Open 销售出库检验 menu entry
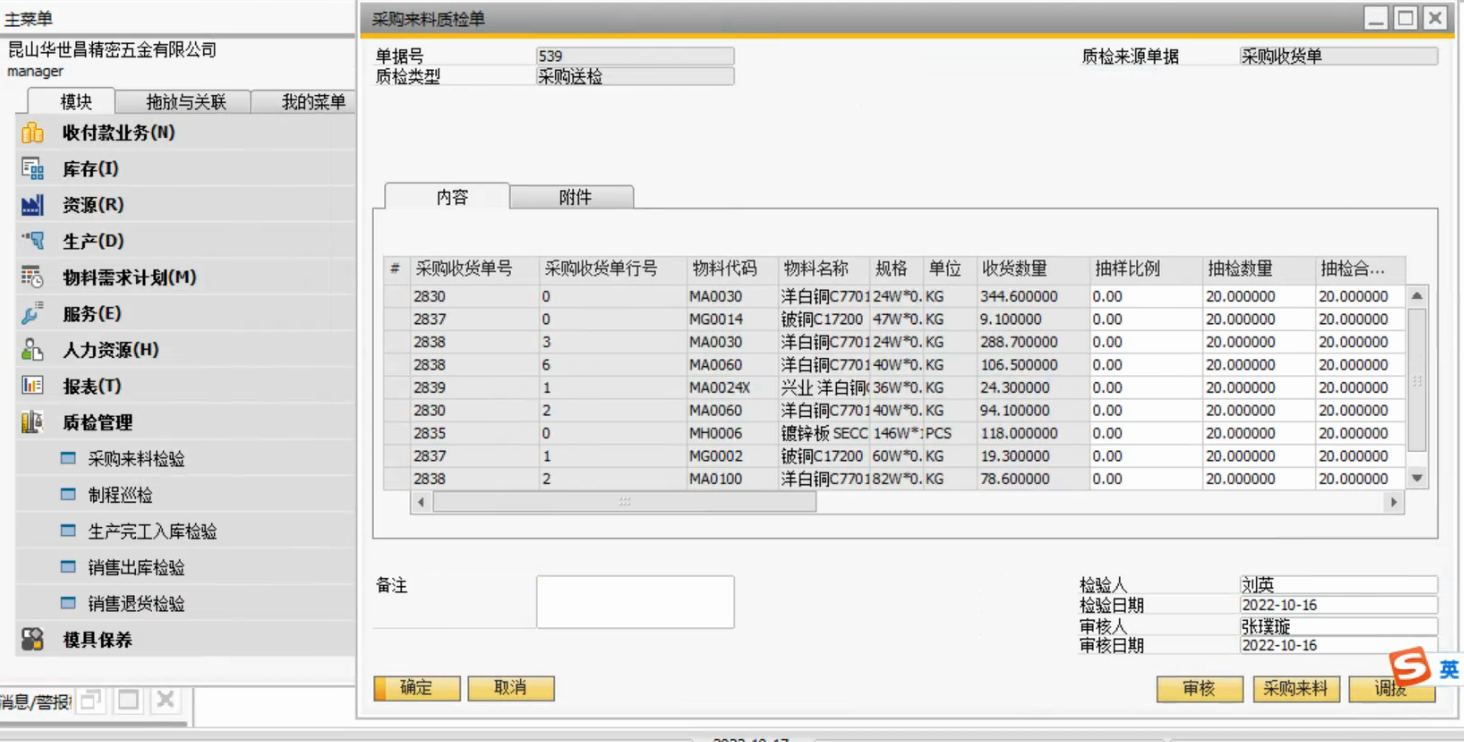 (136, 568)
